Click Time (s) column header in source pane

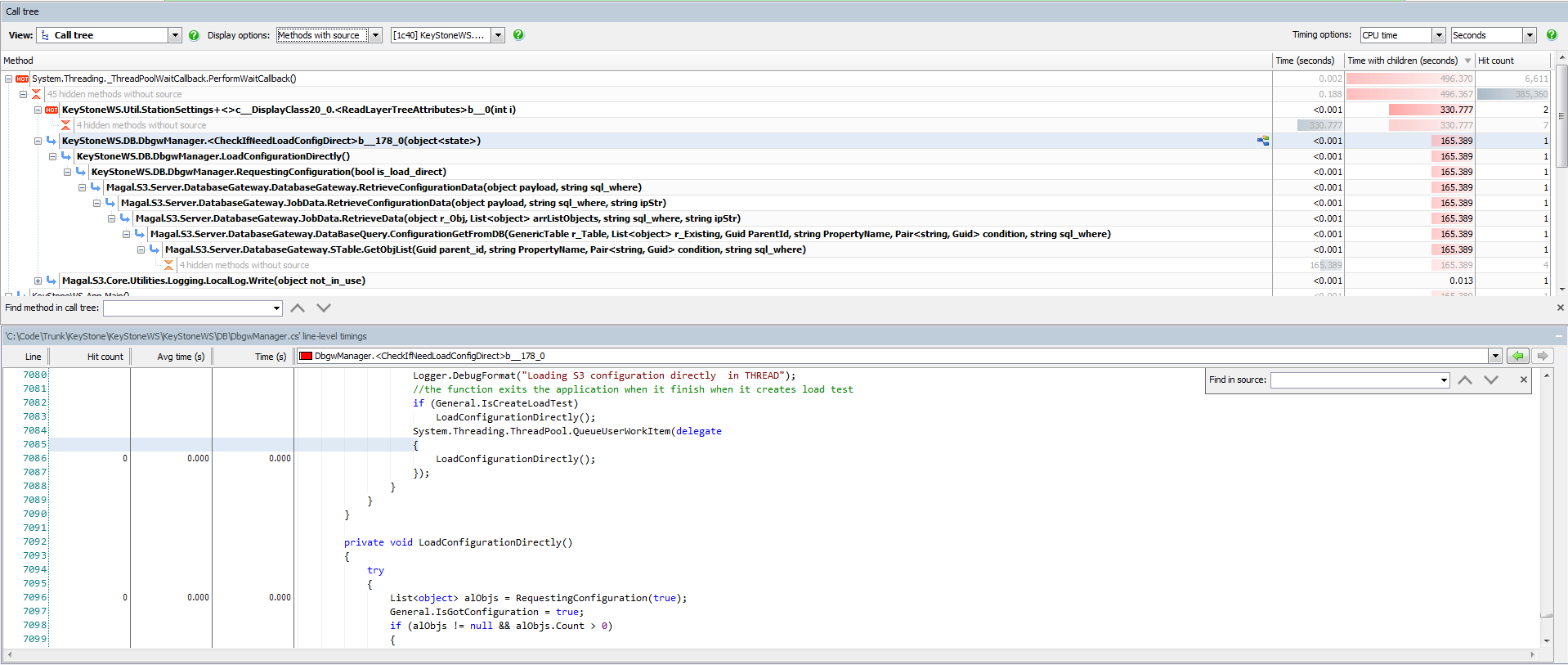pos(253,357)
